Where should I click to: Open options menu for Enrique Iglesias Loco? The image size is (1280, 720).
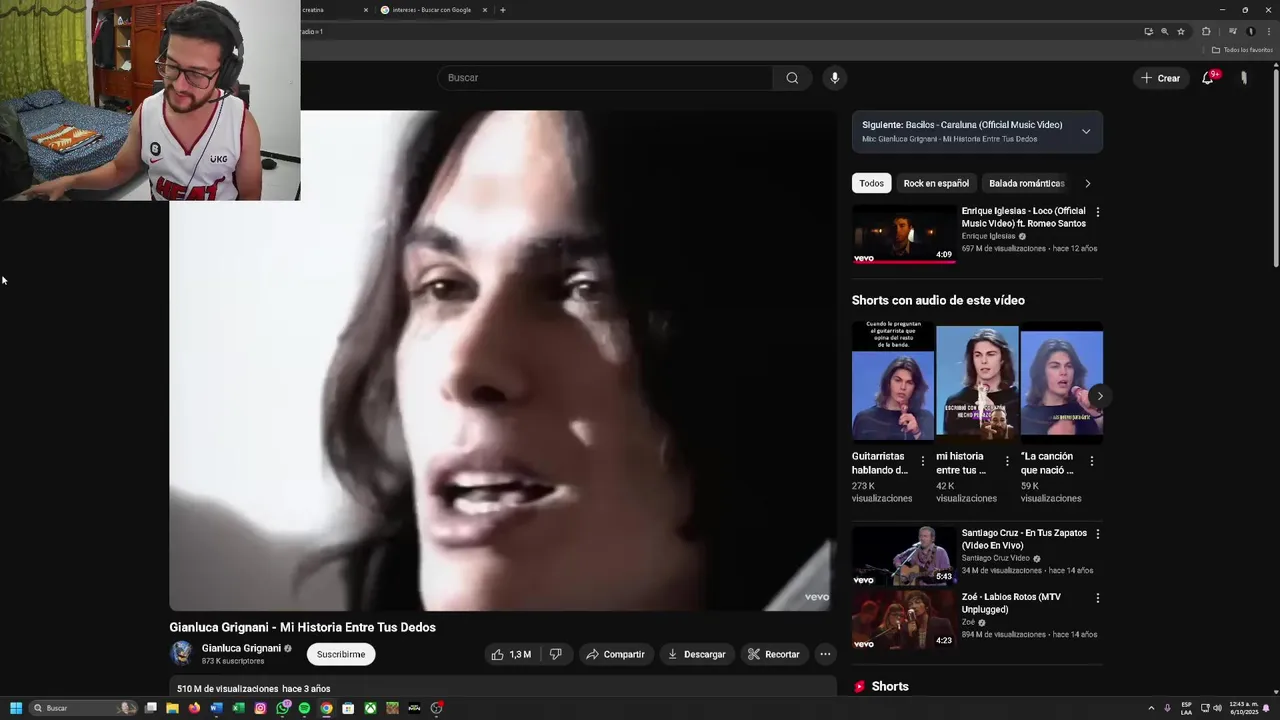(x=1098, y=212)
